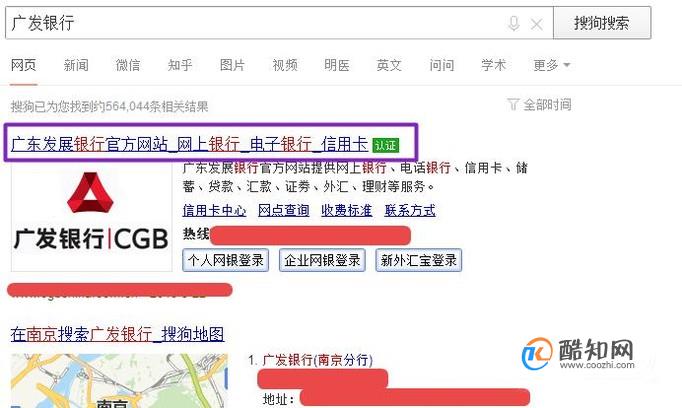Screen dimensions: 682x408
Task: Click the 搜狗搜索 search button
Action: coord(602,23)
